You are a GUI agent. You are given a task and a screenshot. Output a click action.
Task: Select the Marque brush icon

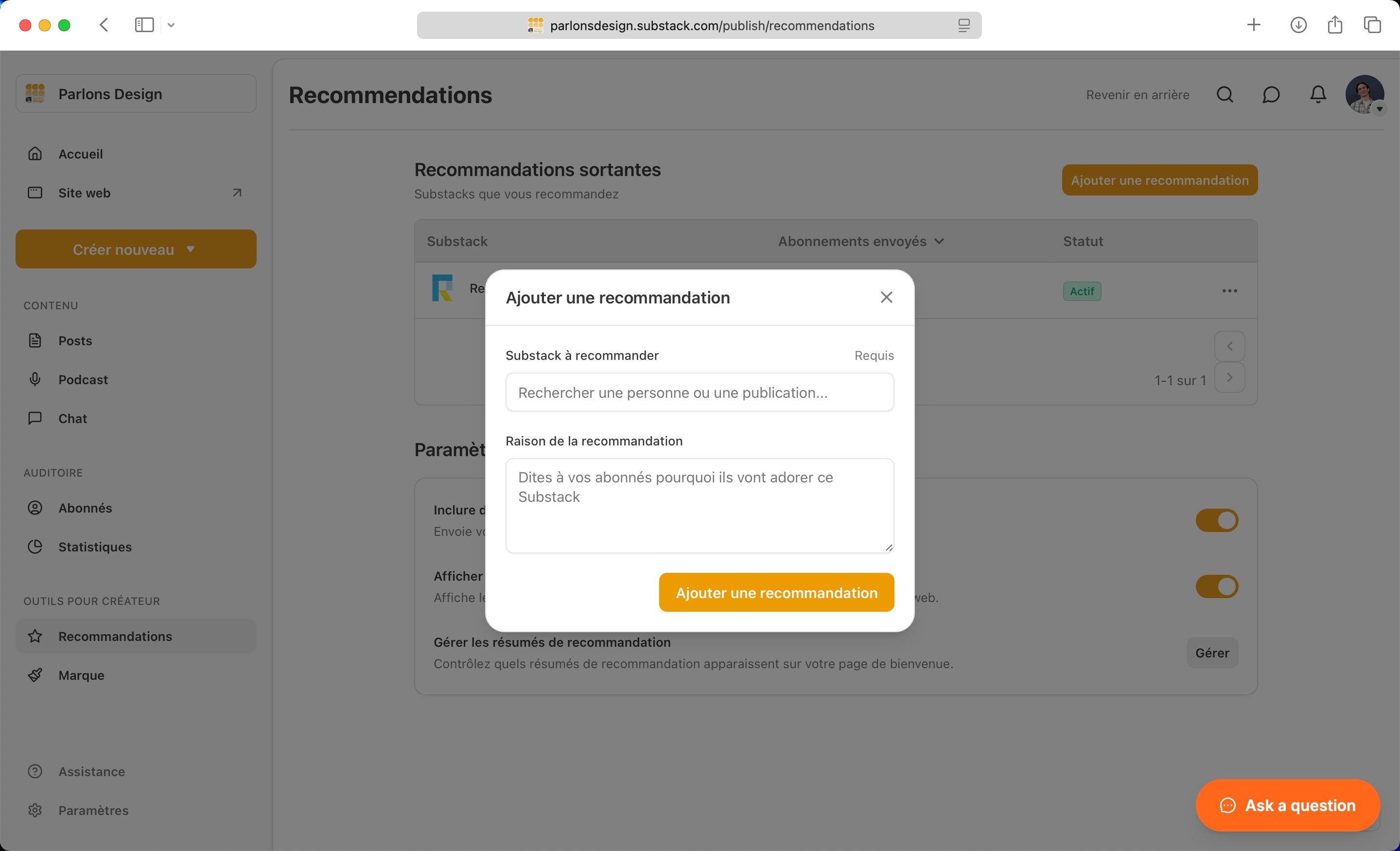coord(35,675)
